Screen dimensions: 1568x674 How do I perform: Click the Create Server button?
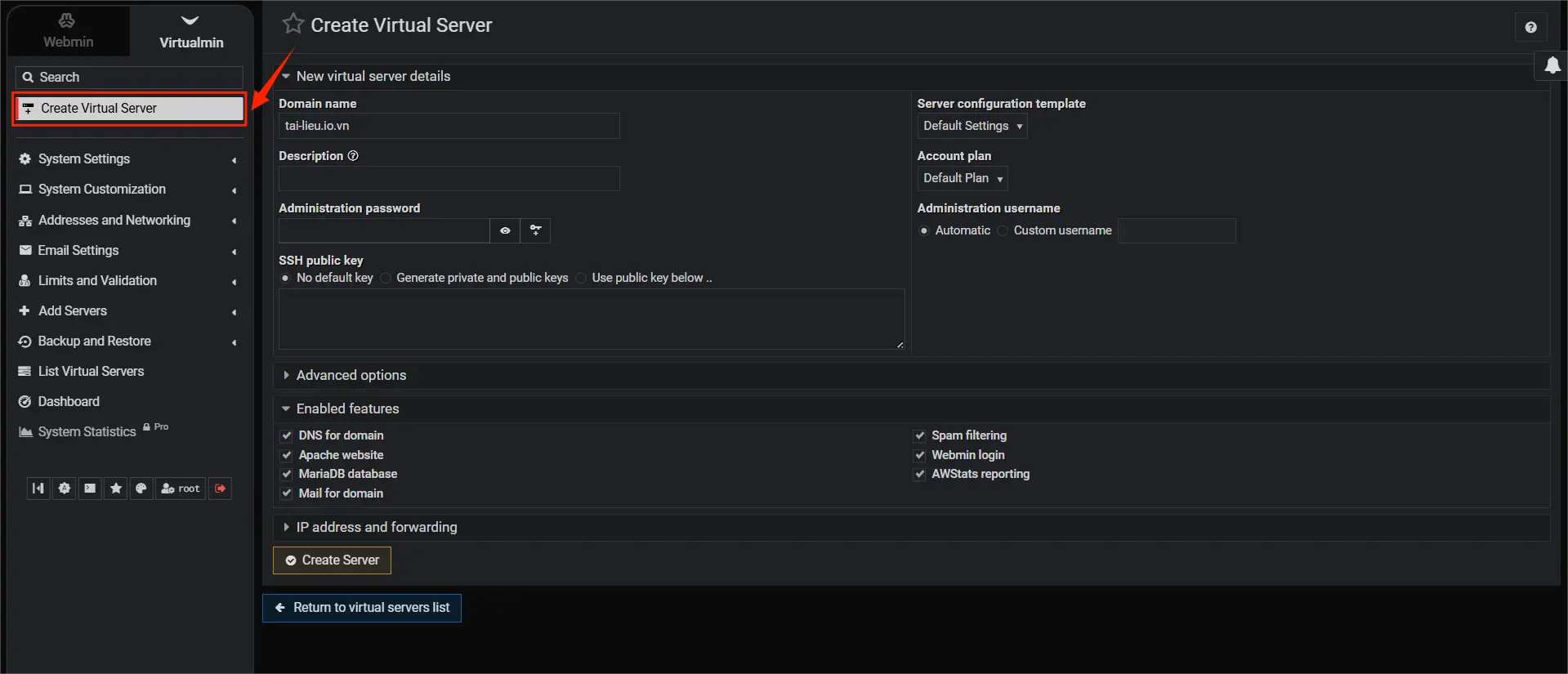(332, 560)
